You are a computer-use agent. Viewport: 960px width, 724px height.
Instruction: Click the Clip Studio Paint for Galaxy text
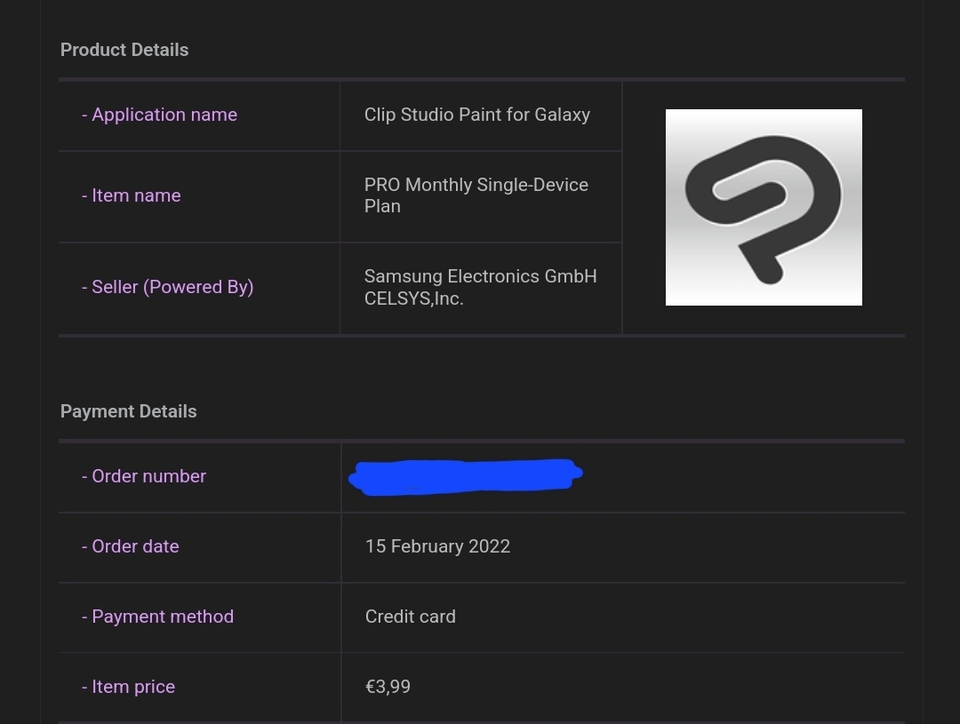tap(478, 114)
